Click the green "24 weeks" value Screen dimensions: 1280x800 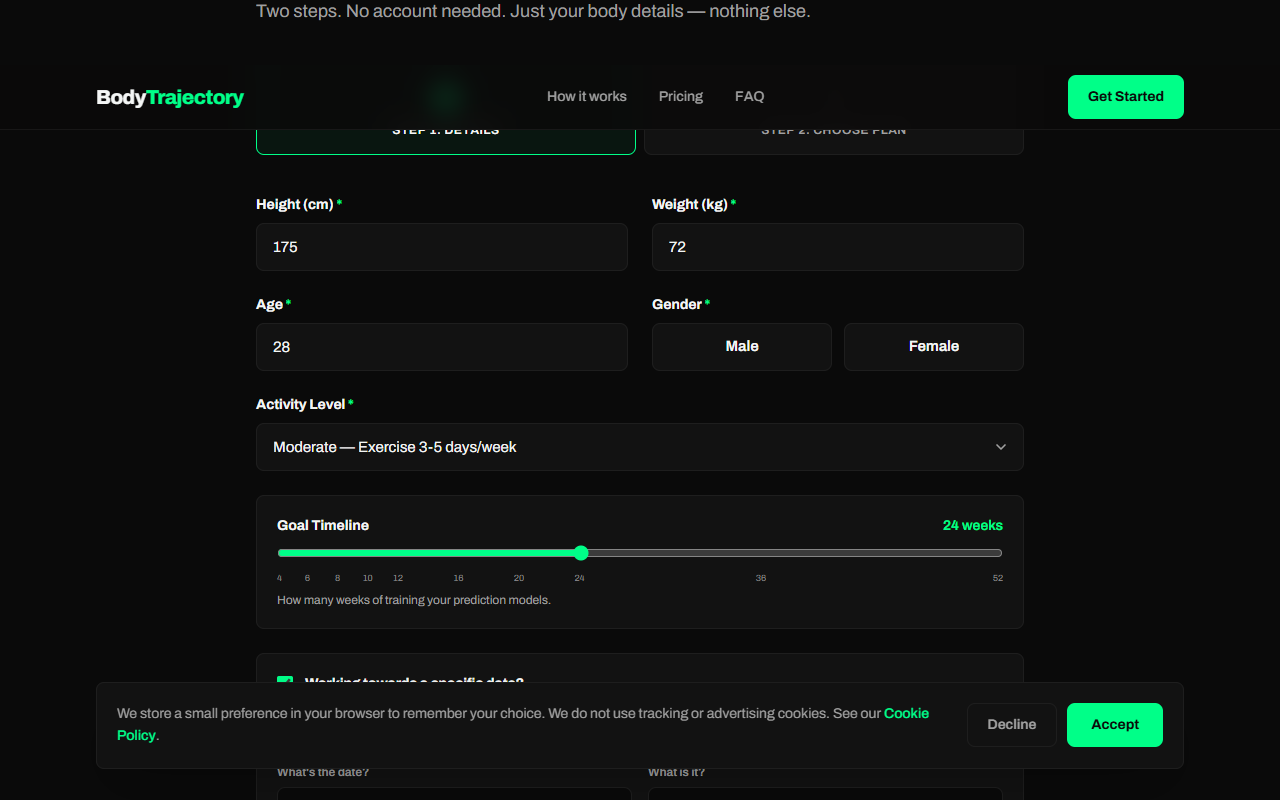[x=973, y=525]
